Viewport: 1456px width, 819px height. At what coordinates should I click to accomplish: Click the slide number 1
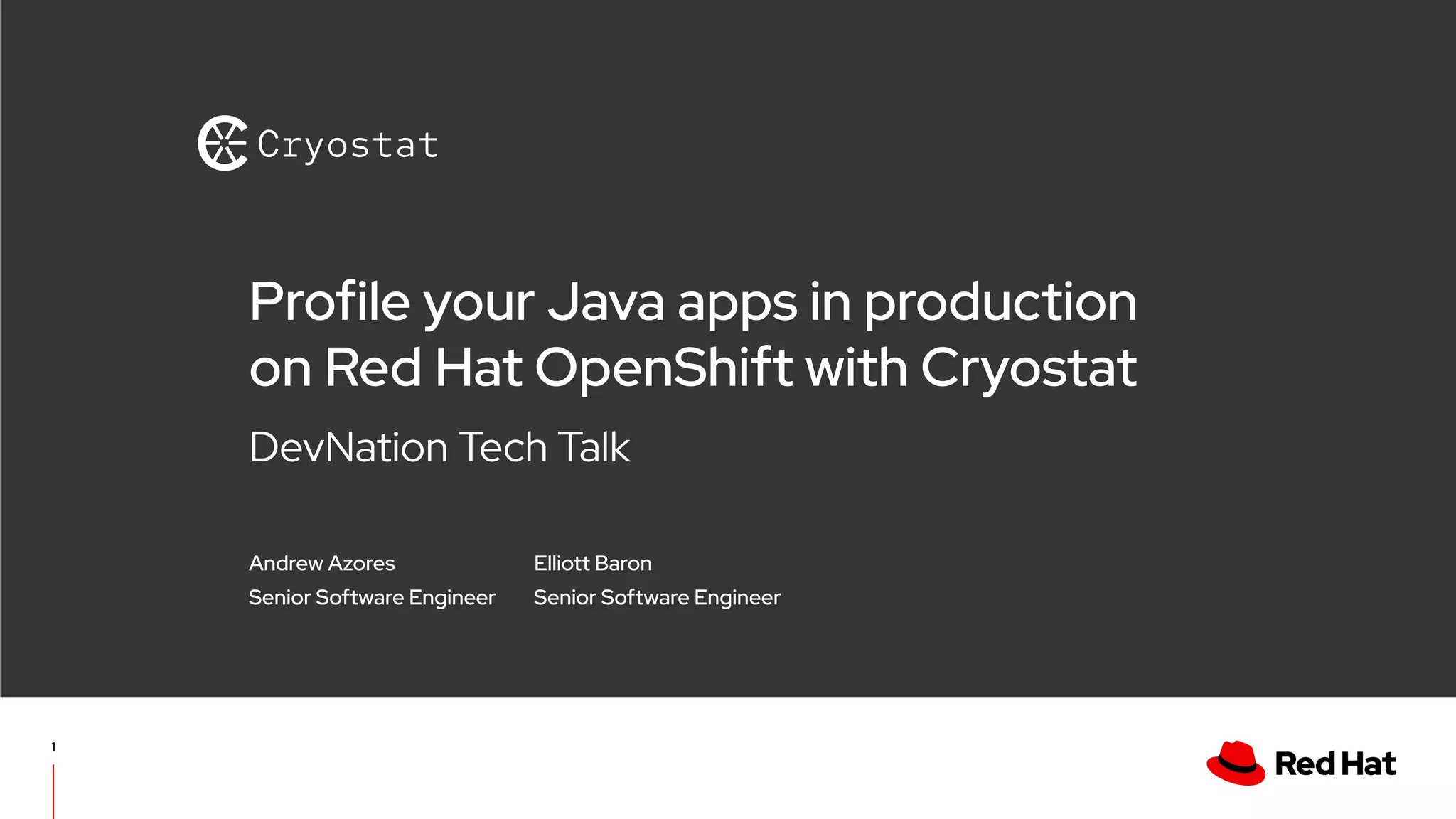(53, 746)
